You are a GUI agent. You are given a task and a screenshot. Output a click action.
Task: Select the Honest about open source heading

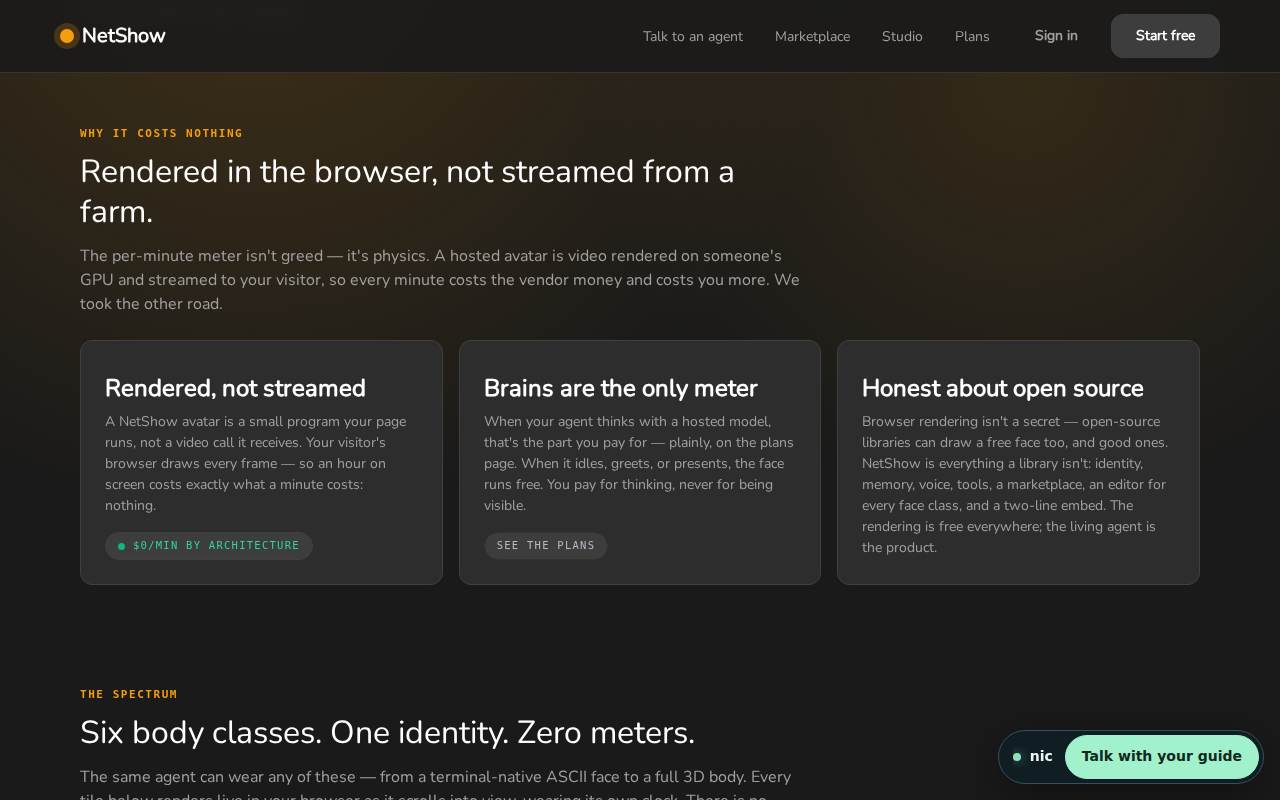pos(1002,388)
